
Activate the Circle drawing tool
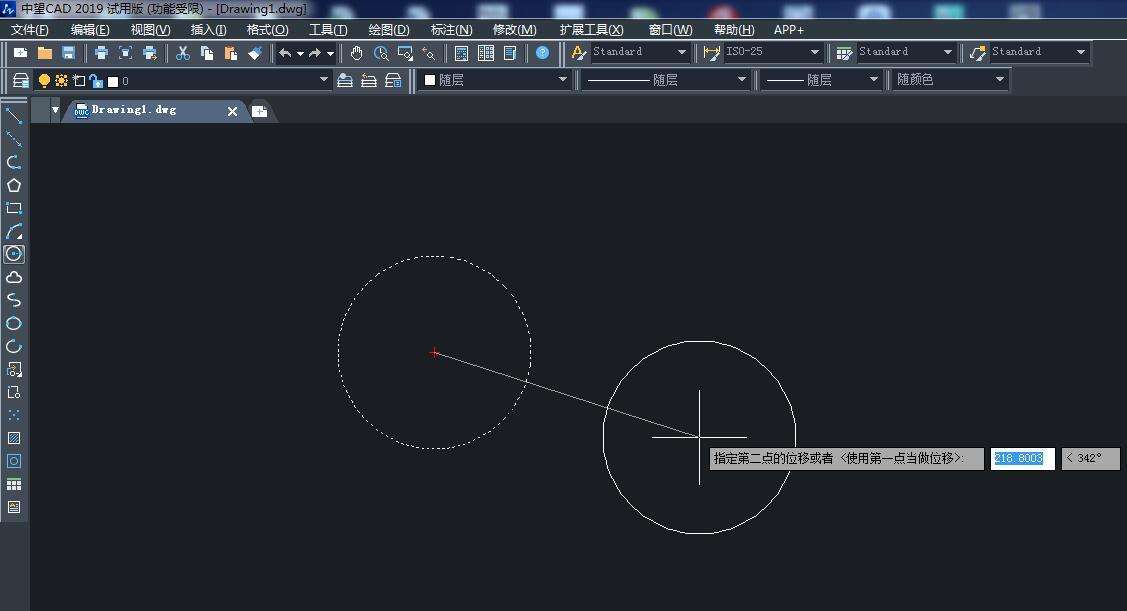(14, 254)
